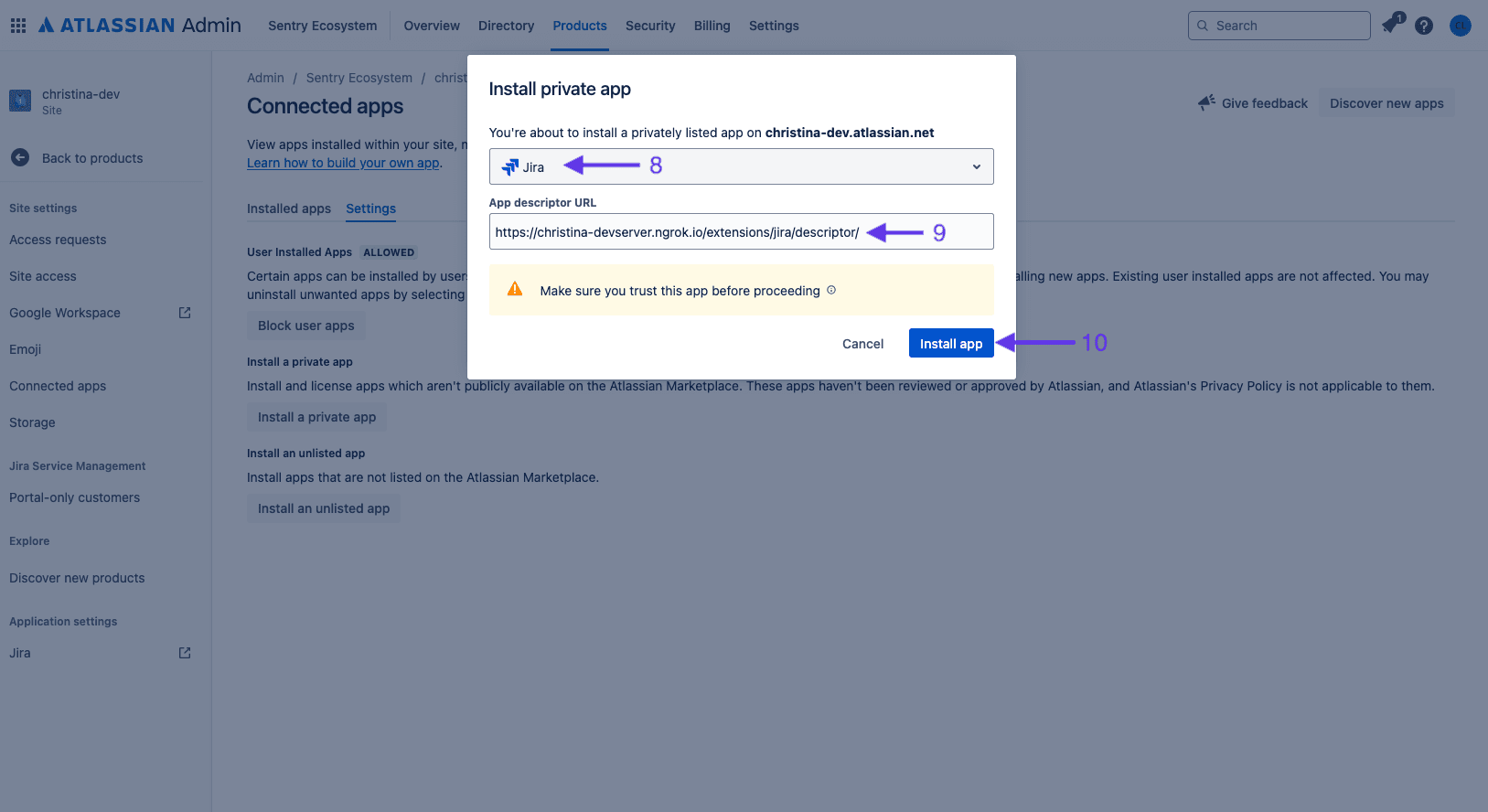
Task: Click the Give feedback megaphone button
Action: pos(1253,103)
